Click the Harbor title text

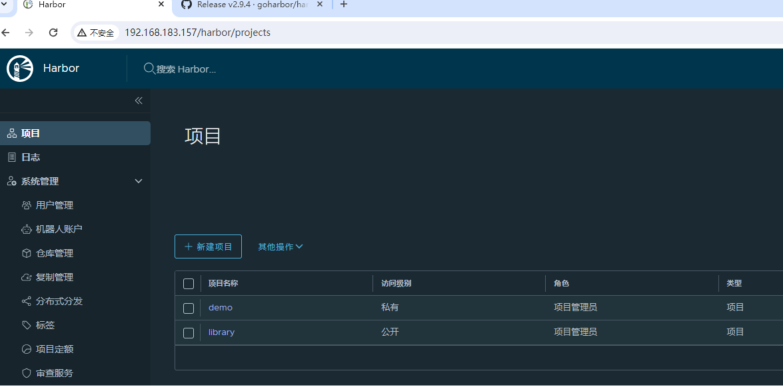point(61,68)
